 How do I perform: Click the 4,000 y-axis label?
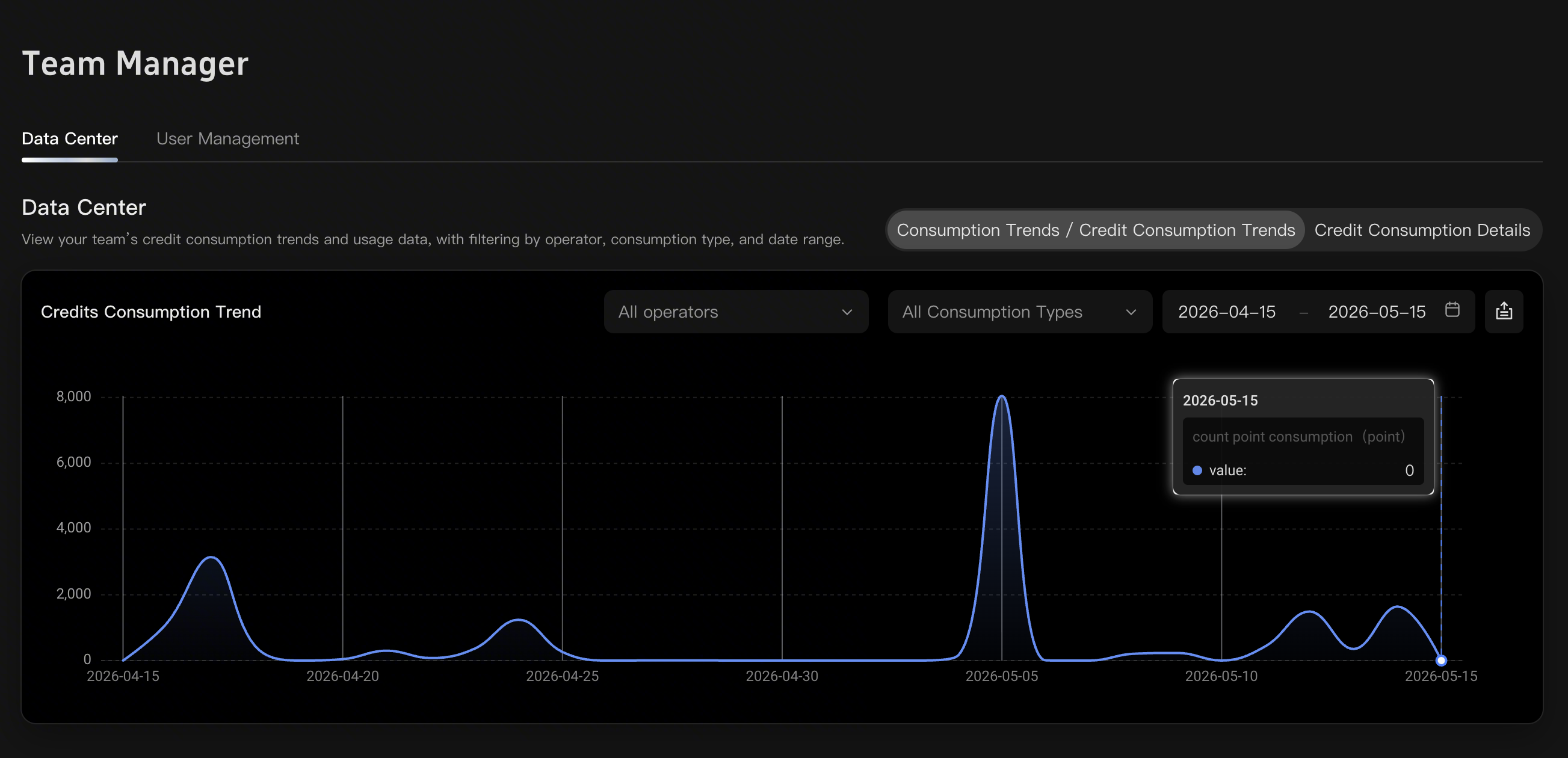pos(73,527)
